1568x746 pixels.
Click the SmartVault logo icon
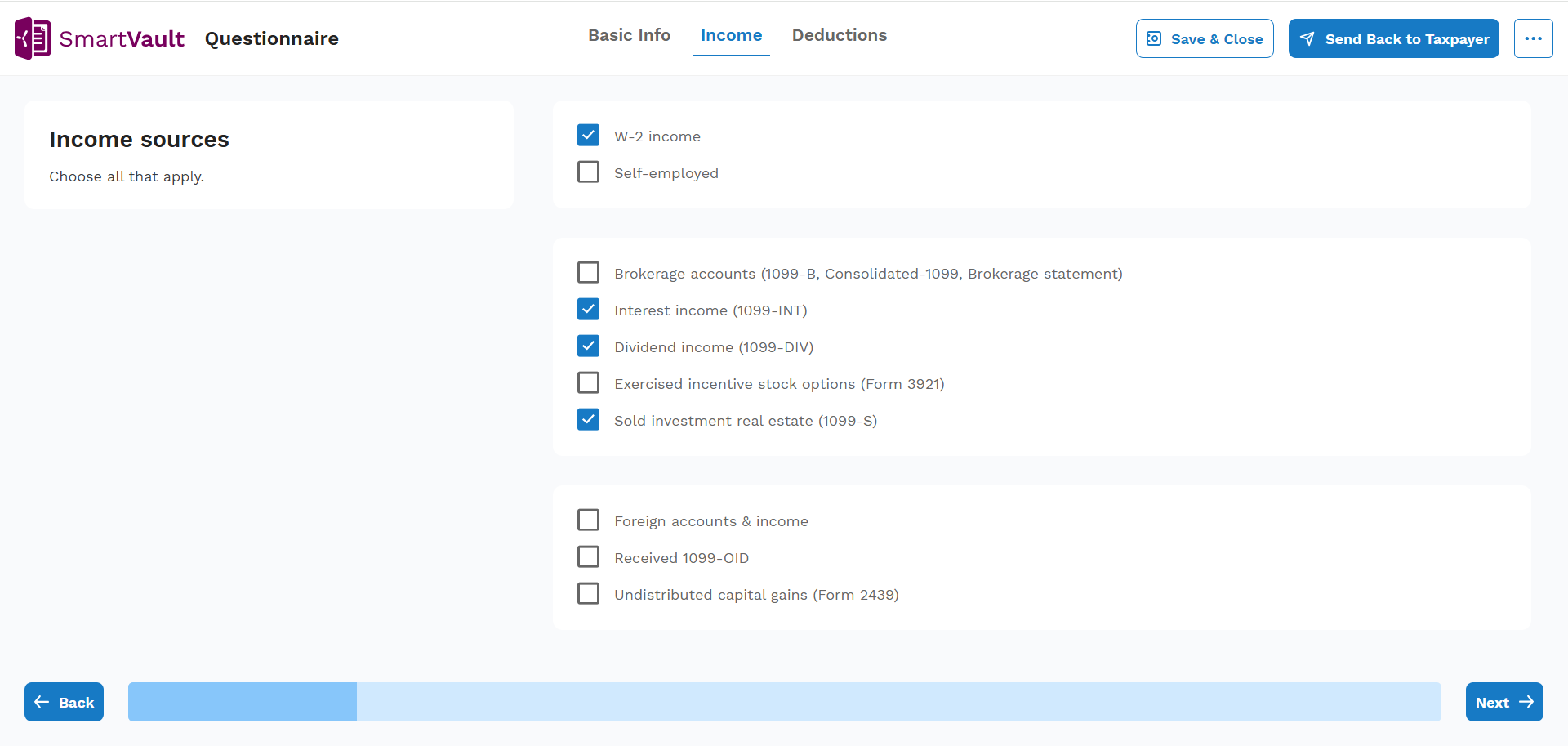(33, 38)
